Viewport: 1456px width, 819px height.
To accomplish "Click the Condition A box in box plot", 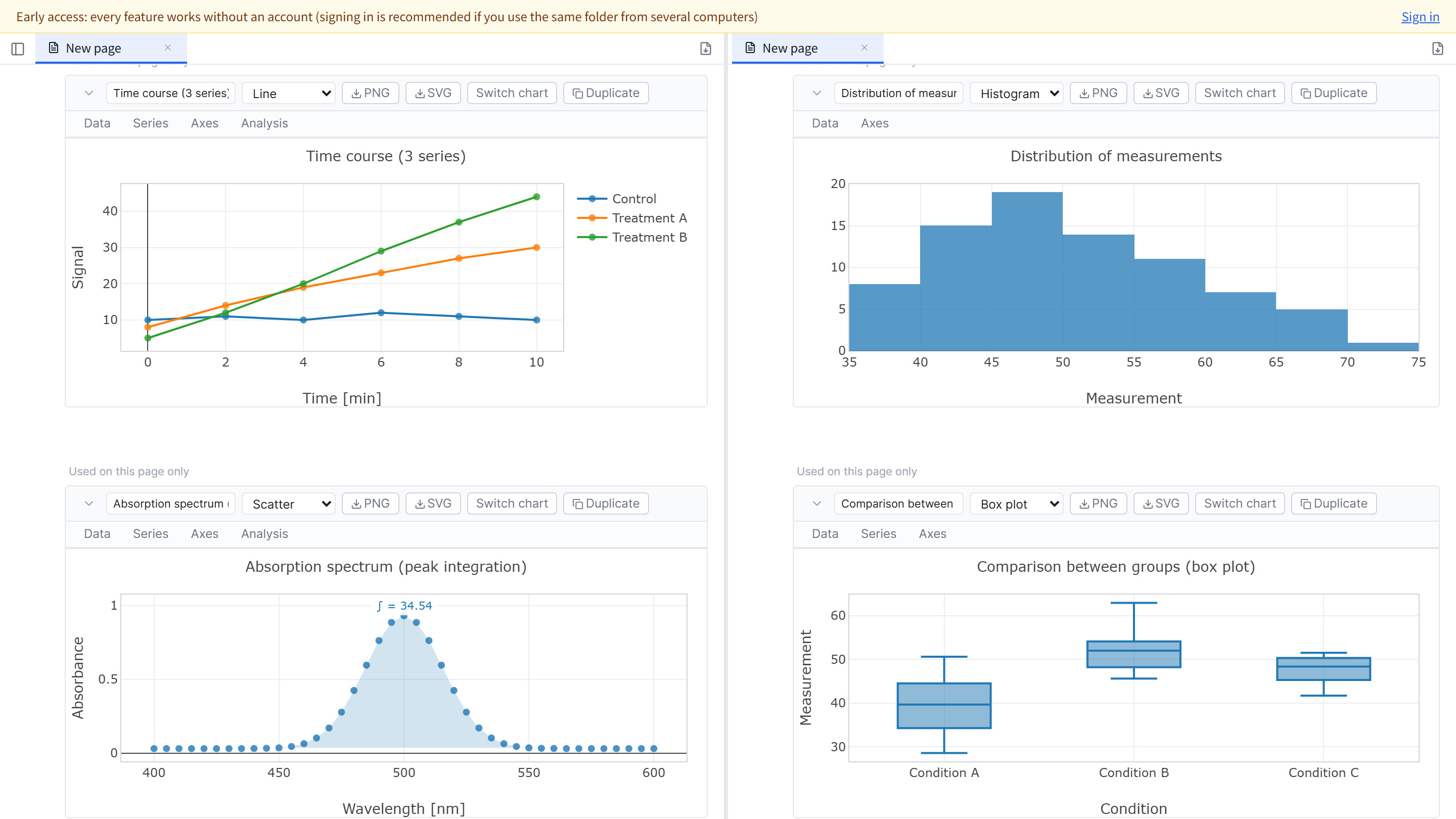I will tap(944, 705).
